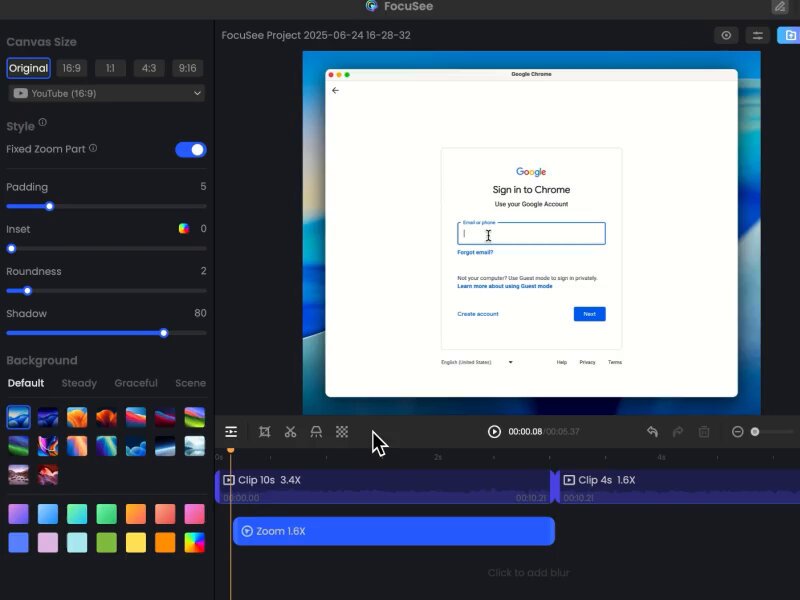The width and height of the screenshot is (800, 600).
Task: Select the Clip 4s 1.6X timeline clip
Action: point(678,487)
